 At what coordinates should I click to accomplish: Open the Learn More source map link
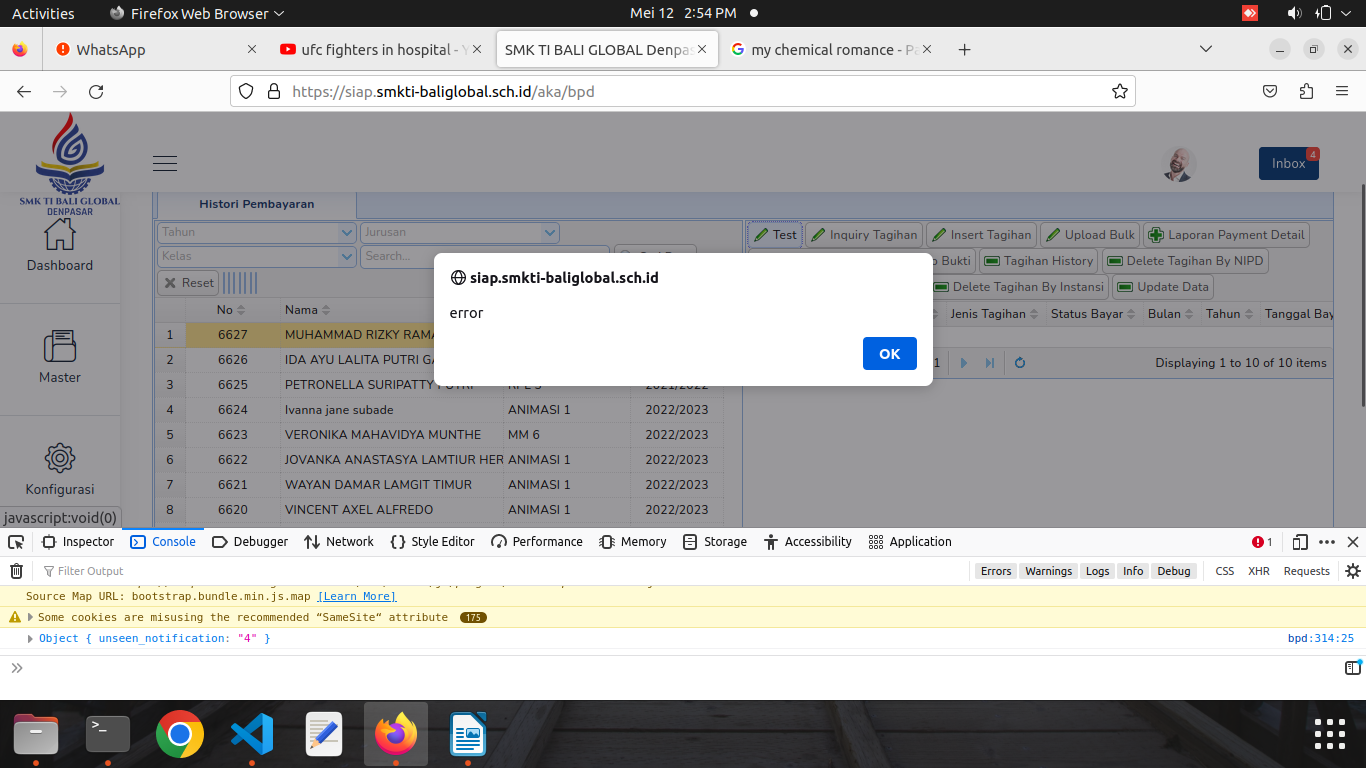point(356,596)
